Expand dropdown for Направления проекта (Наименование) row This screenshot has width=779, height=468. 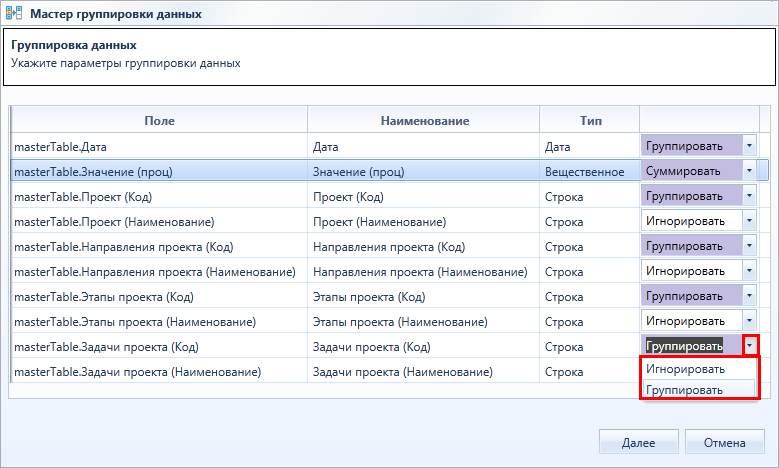pyautogui.click(x=749, y=271)
